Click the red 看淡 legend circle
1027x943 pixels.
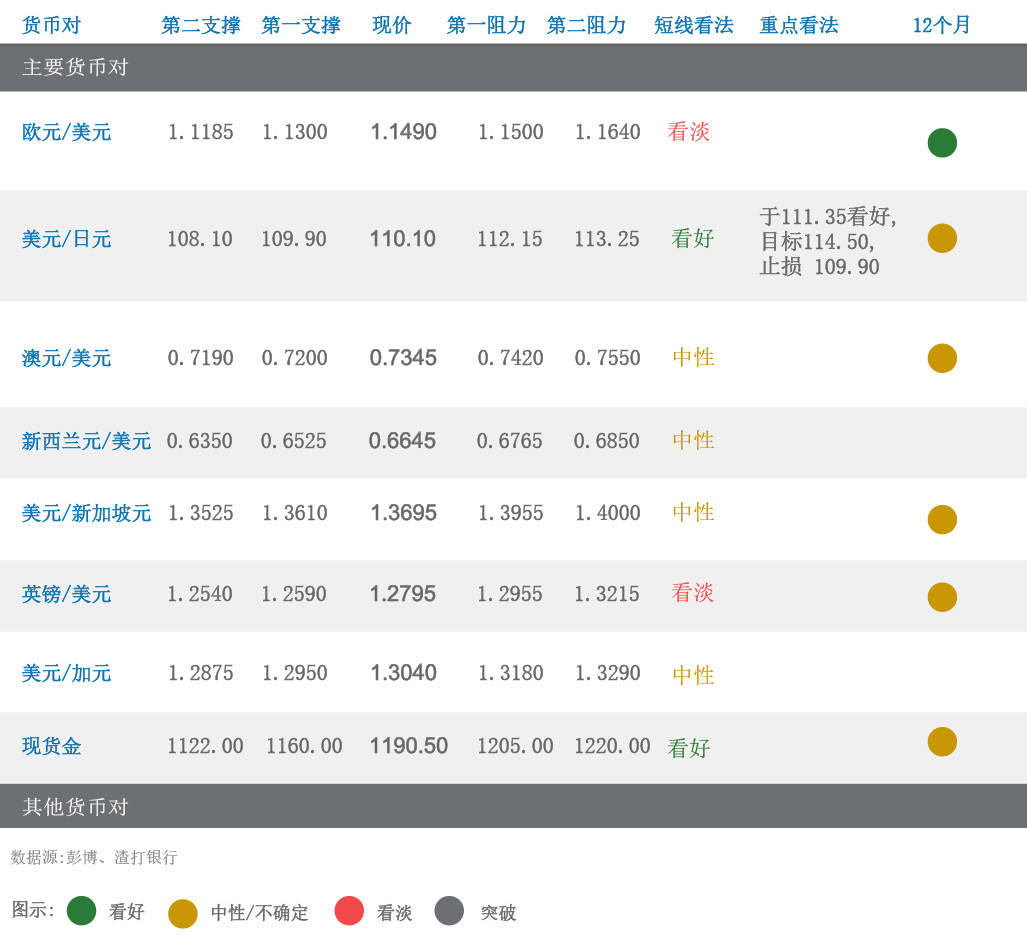click(349, 910)
